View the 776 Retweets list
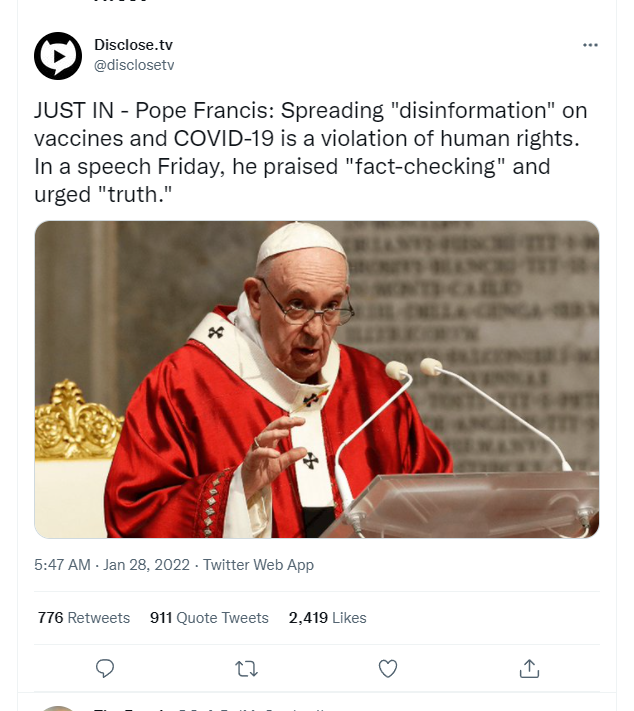Image resolution: width=634 pixels, height=711 pixels. click(84, 618)
